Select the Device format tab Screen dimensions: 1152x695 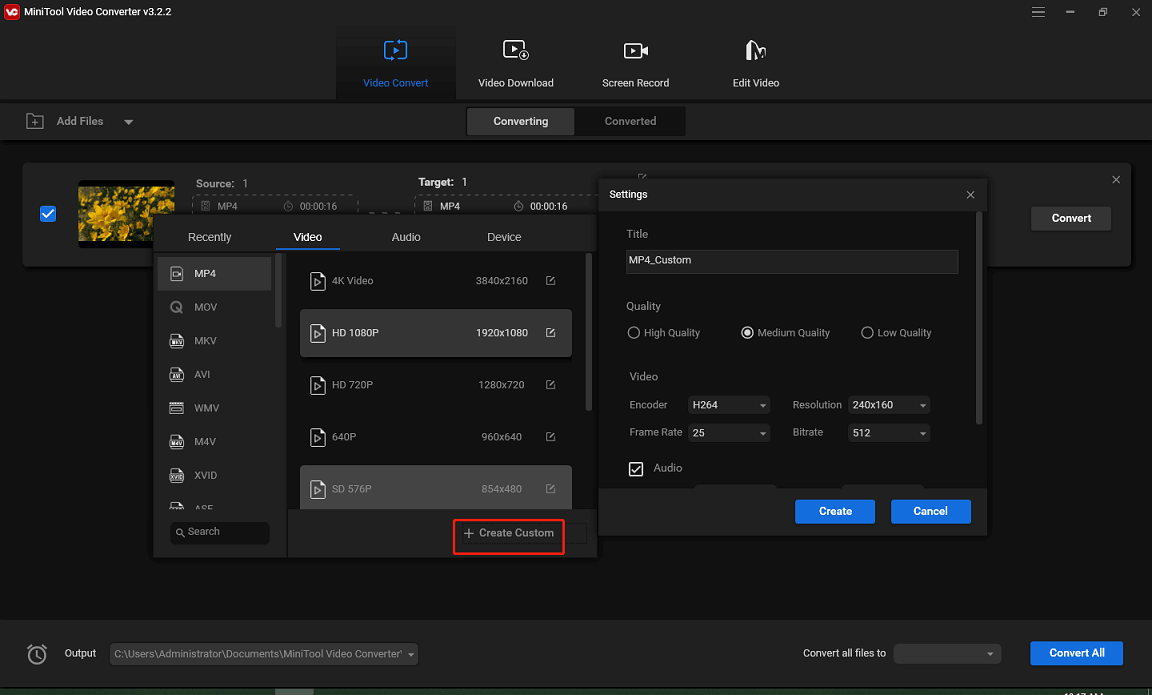pyautogui.click(x=504, y=237)
